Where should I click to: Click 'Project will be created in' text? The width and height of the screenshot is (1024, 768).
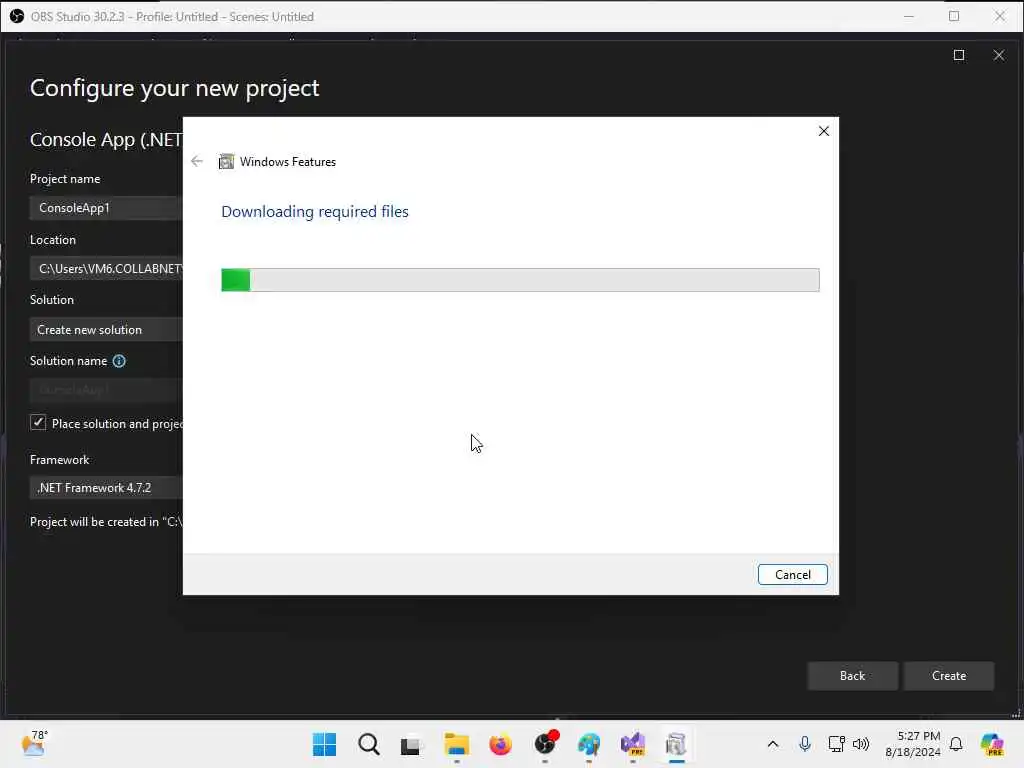(94, 522)
